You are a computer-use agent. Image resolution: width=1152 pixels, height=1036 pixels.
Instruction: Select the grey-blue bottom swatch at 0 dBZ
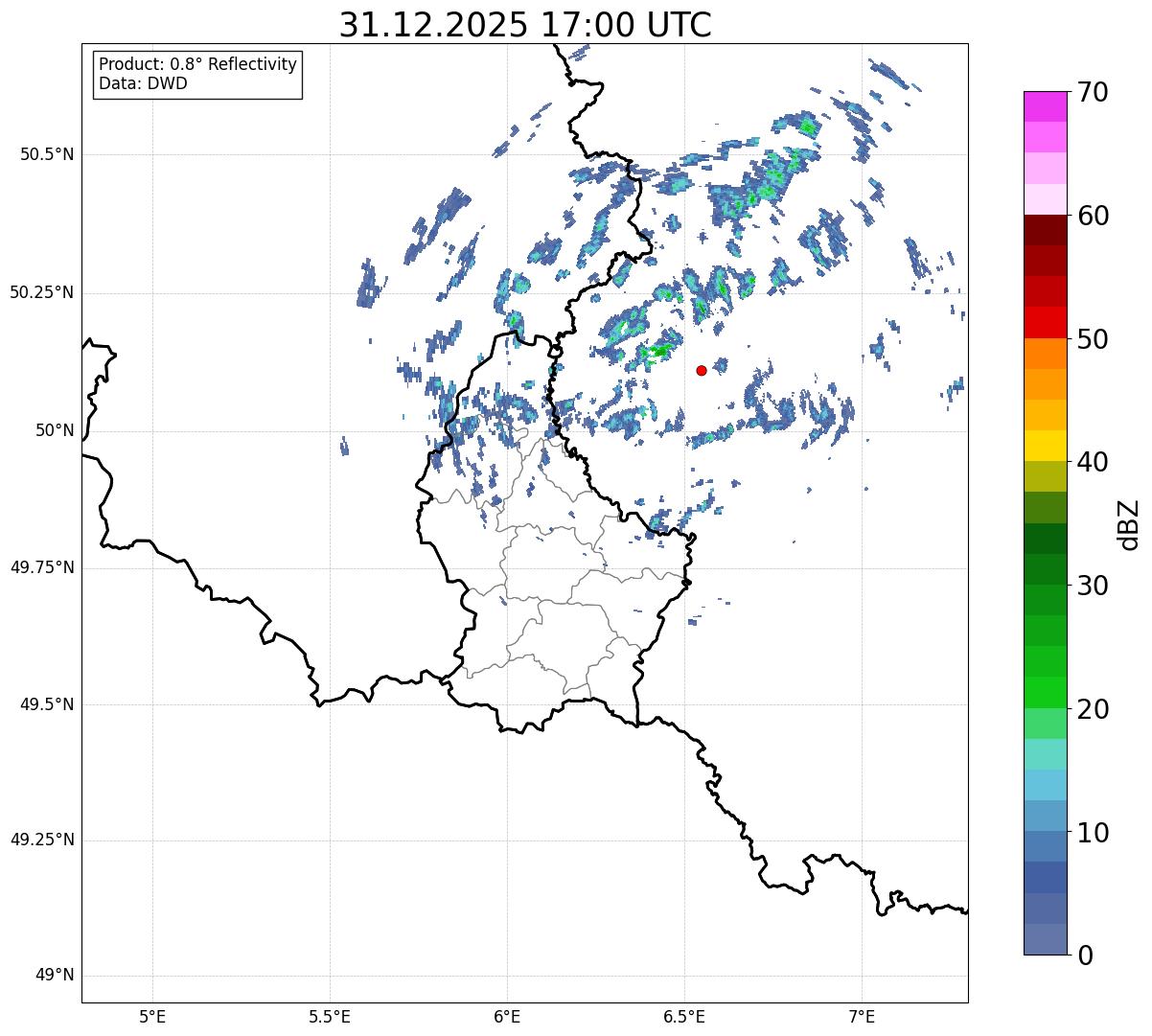pyautogui.click(x=1045, y=939)
